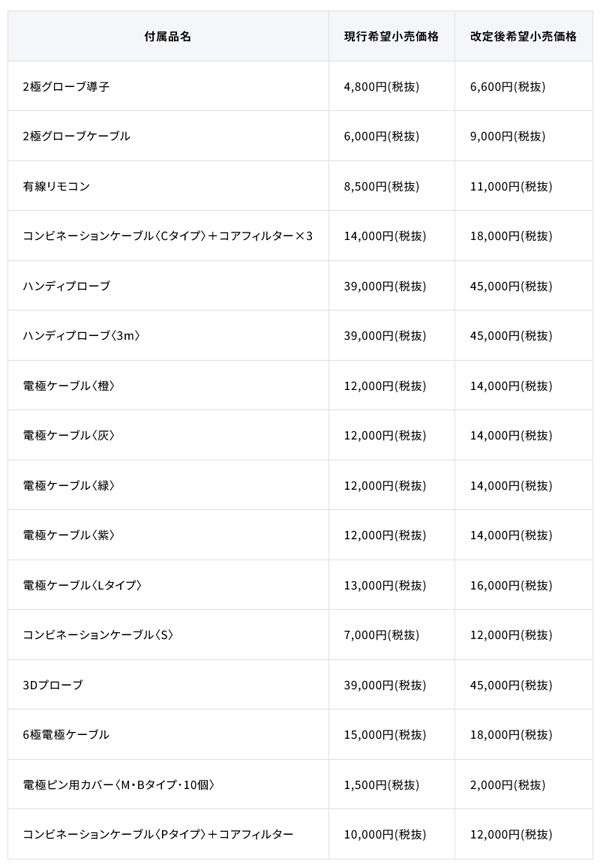This screenshot has height=867, width=600.
Task: Click the 4,800円 current price cell
Action: pos(392,86)
